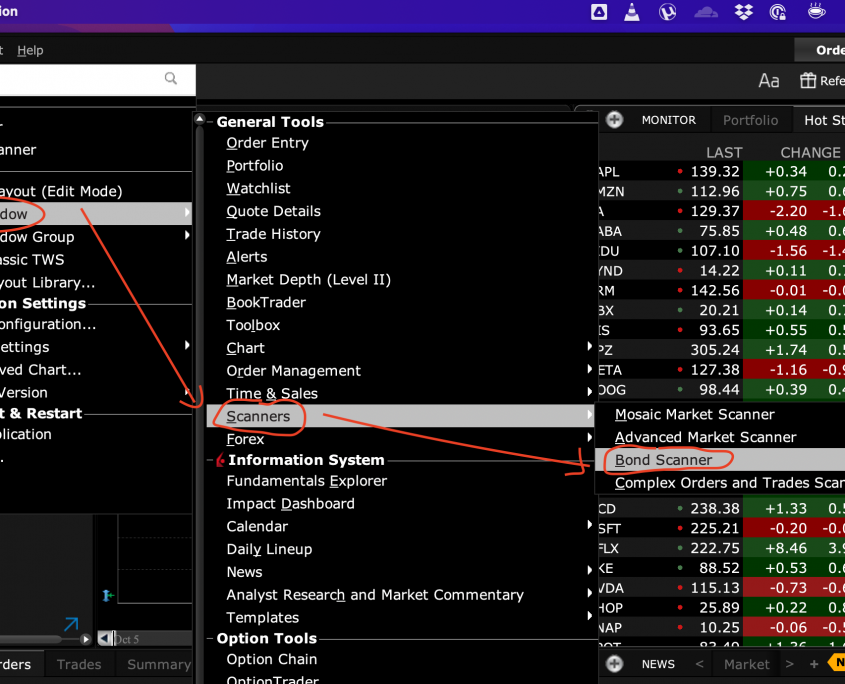
Task: Expand the News submenu arrow
Action: click(589, 572)
